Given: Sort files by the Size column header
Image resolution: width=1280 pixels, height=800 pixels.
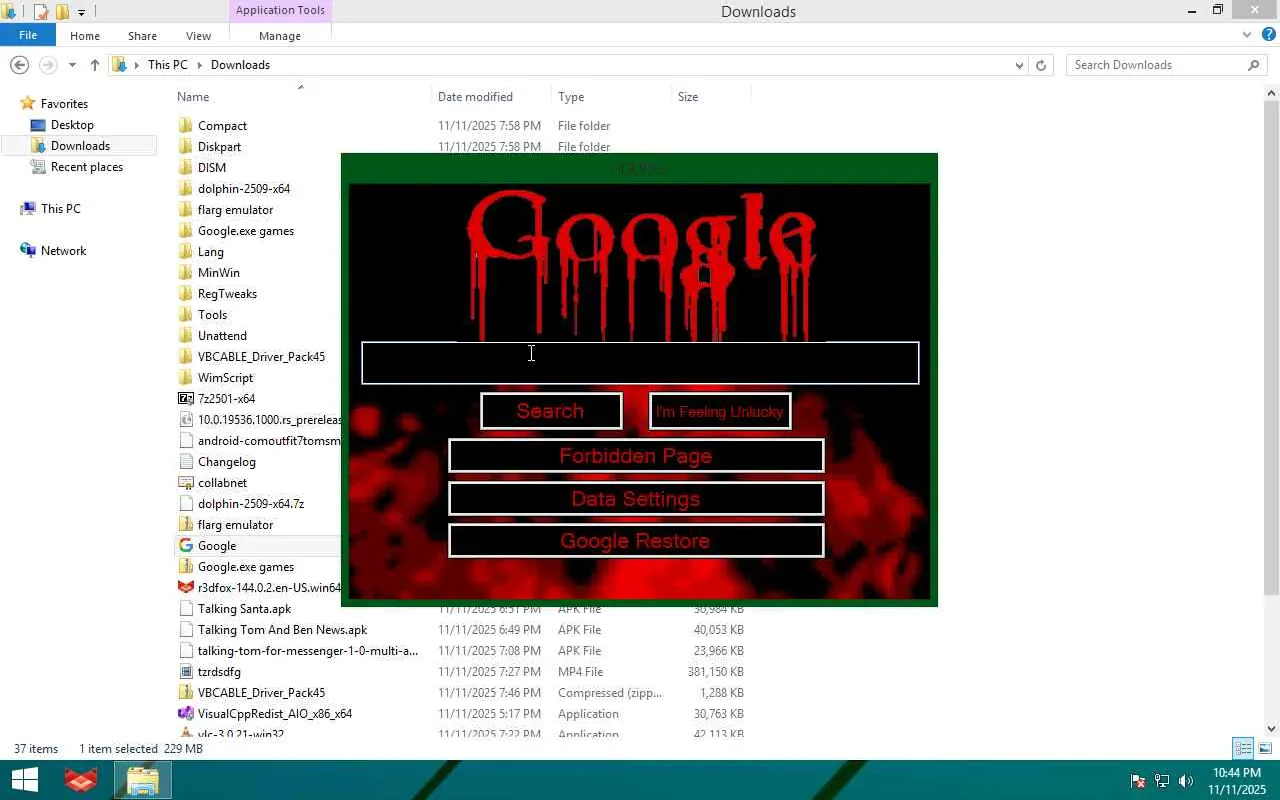Looking at the screenshot, I should point(711,97).
